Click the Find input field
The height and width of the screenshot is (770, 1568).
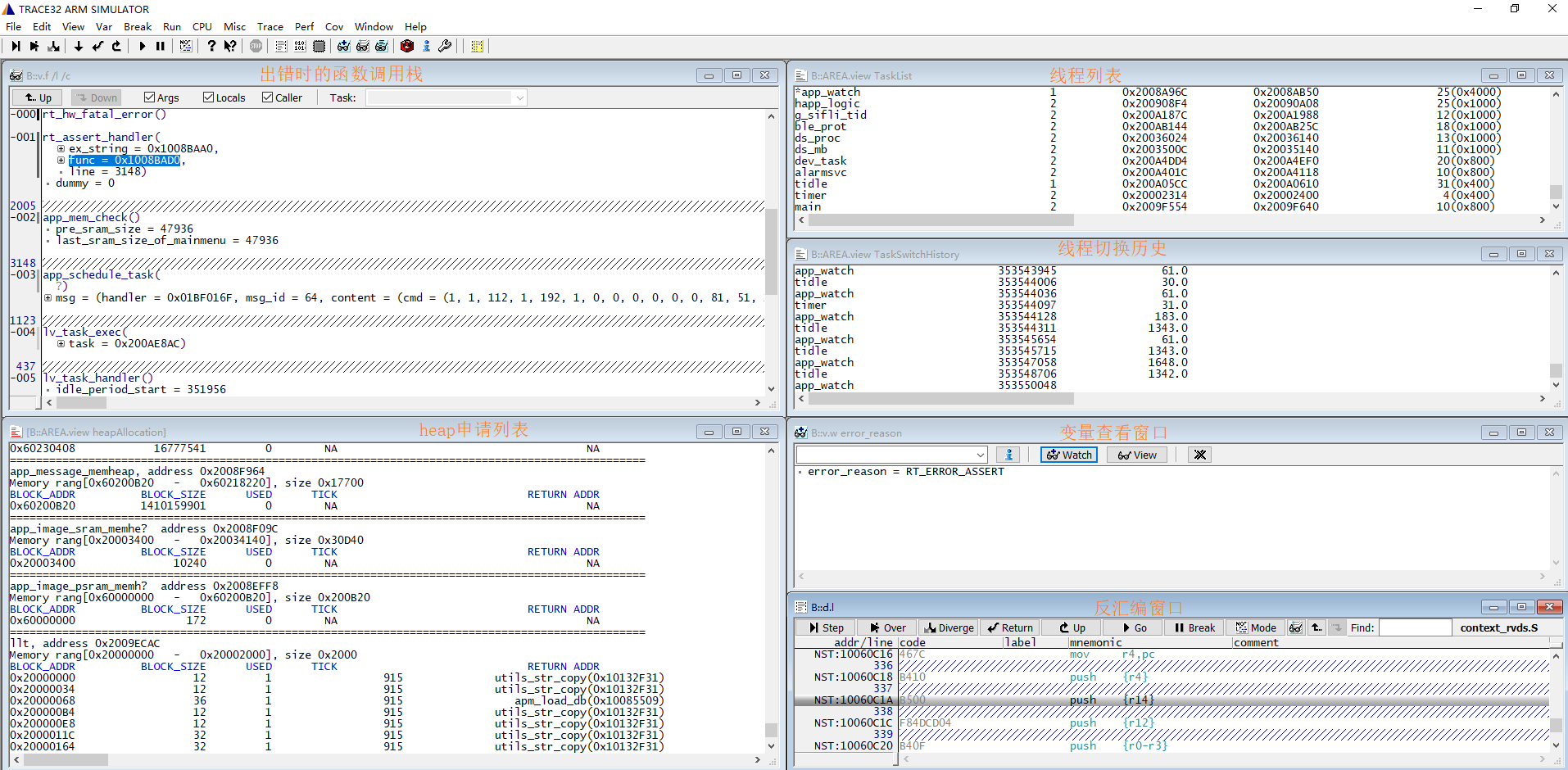[x=1415, y=628]
